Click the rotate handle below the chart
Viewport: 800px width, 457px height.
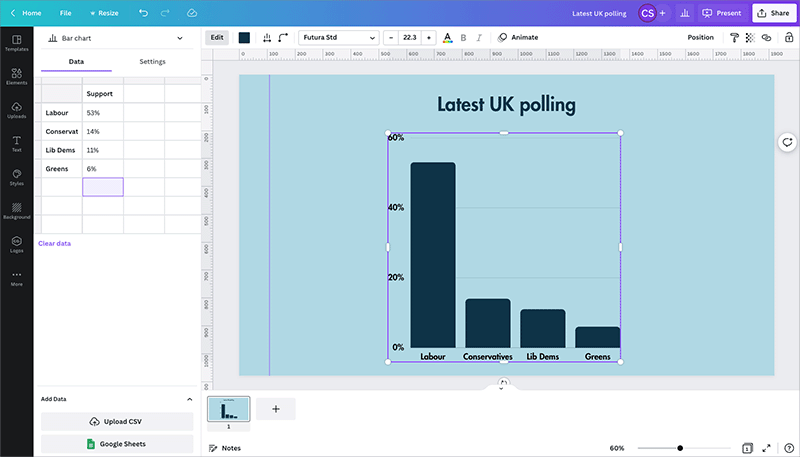click(x=504, y=383)
